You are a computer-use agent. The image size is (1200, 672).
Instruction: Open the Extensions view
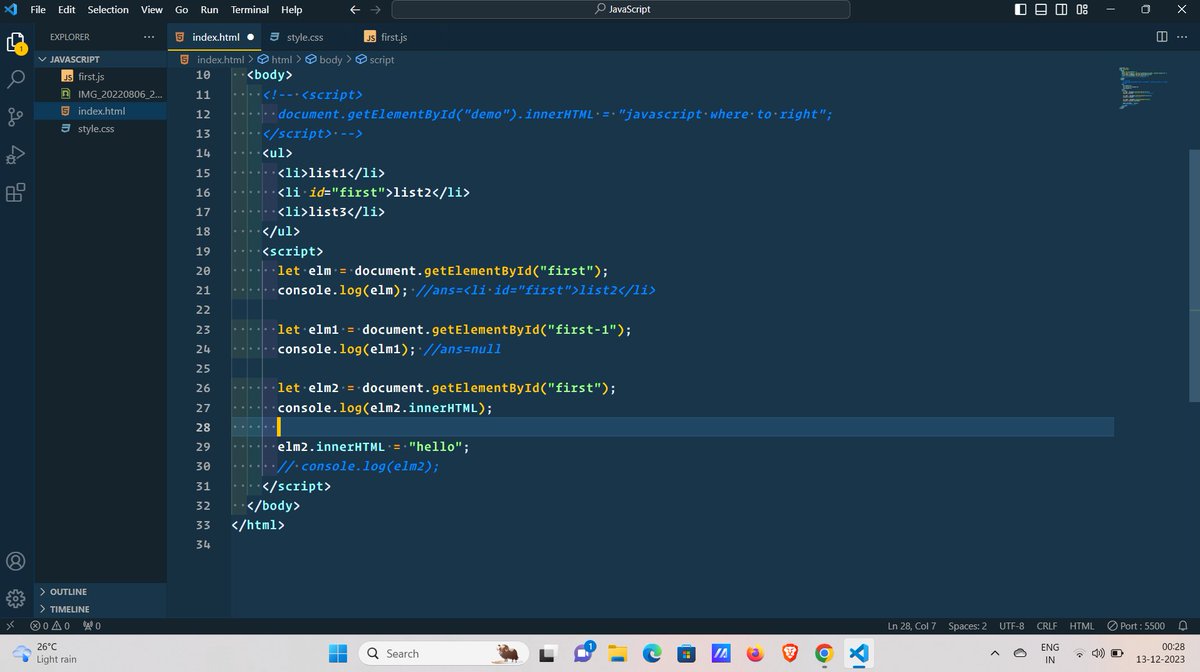coord(16,192)
